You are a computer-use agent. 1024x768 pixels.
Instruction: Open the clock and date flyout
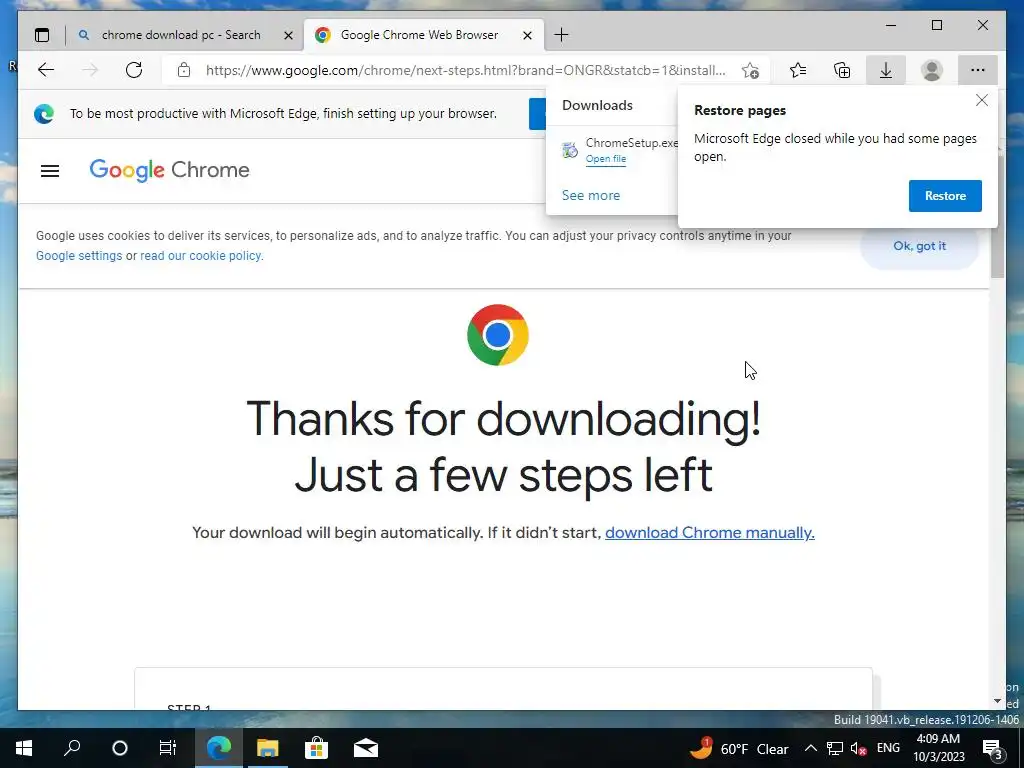coord(938,748)
